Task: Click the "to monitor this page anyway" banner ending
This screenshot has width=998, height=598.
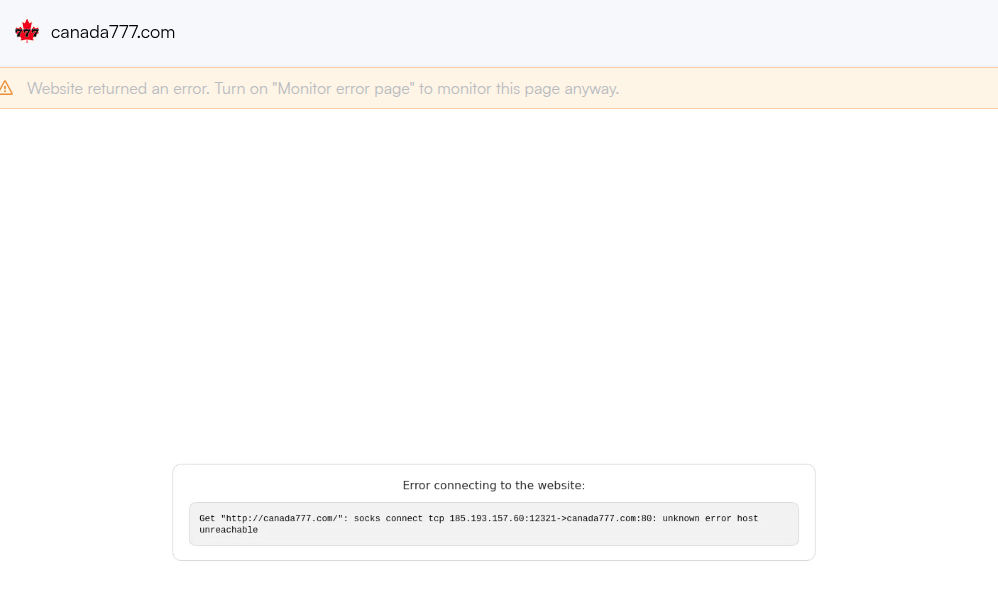Action: tap(519, 88)
